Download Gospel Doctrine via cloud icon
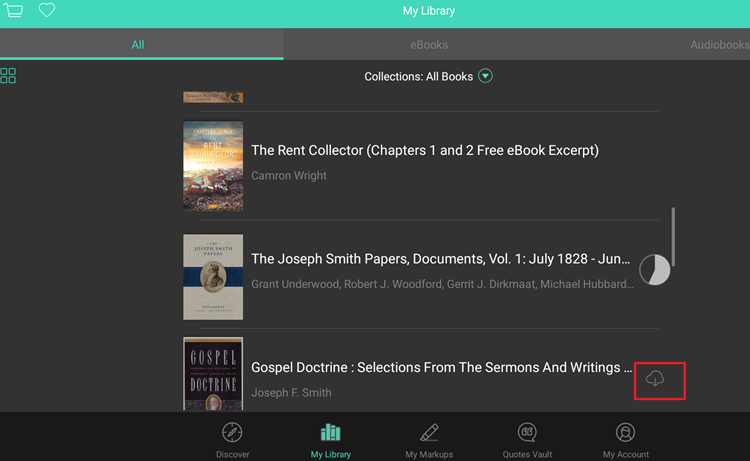Viewport: 750px width, 461px height. 655,379
